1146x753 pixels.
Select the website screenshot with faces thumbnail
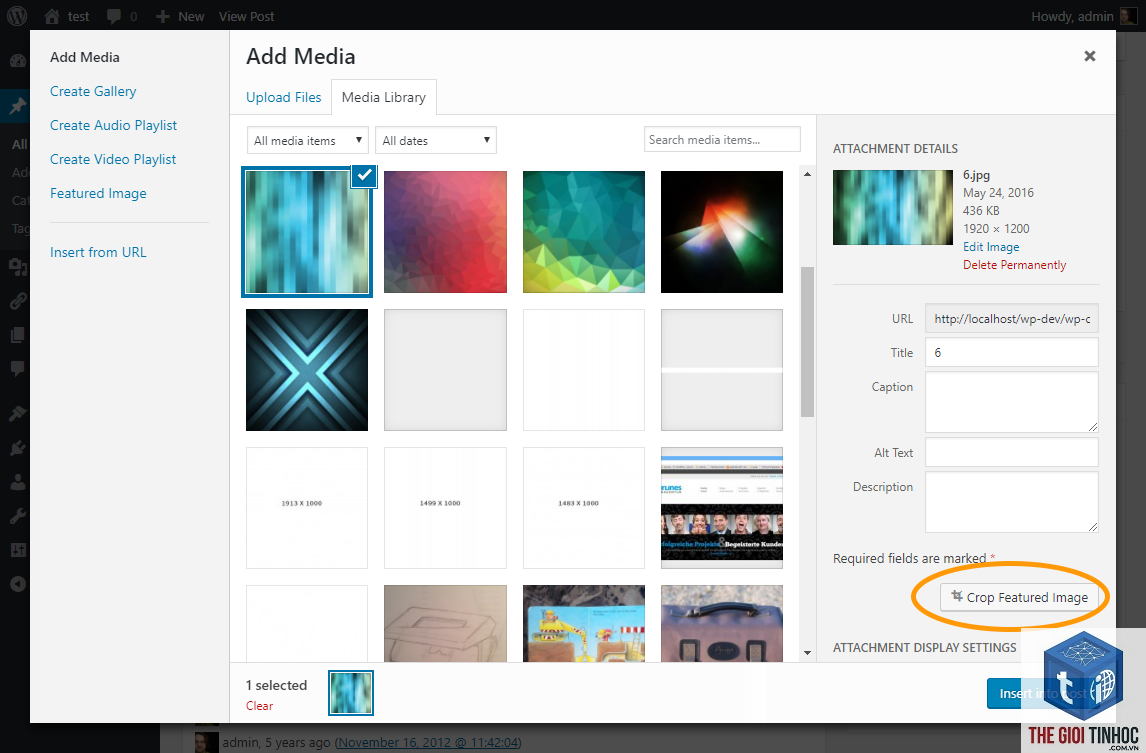tap(721, 508)
